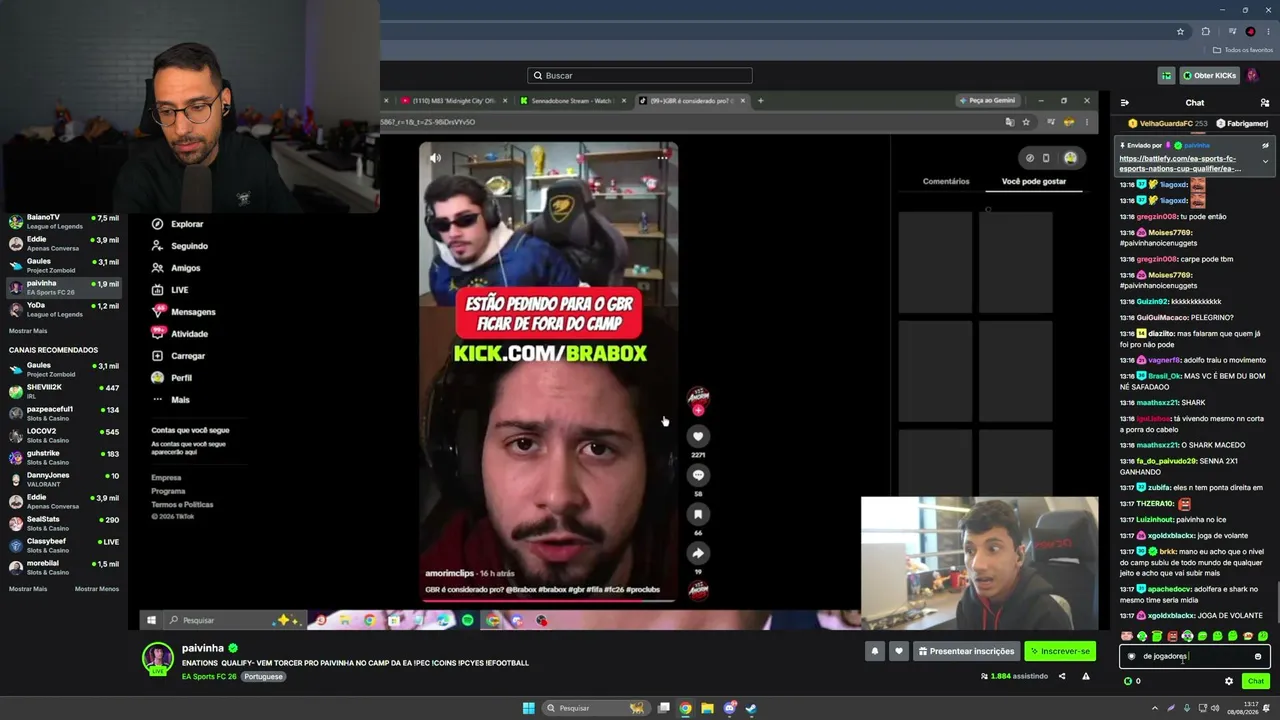Image resolution: width=1280 pixels, height=720 pixels.
Task: Open the TikTok Amigos menu item
Action: coord(176,268)
